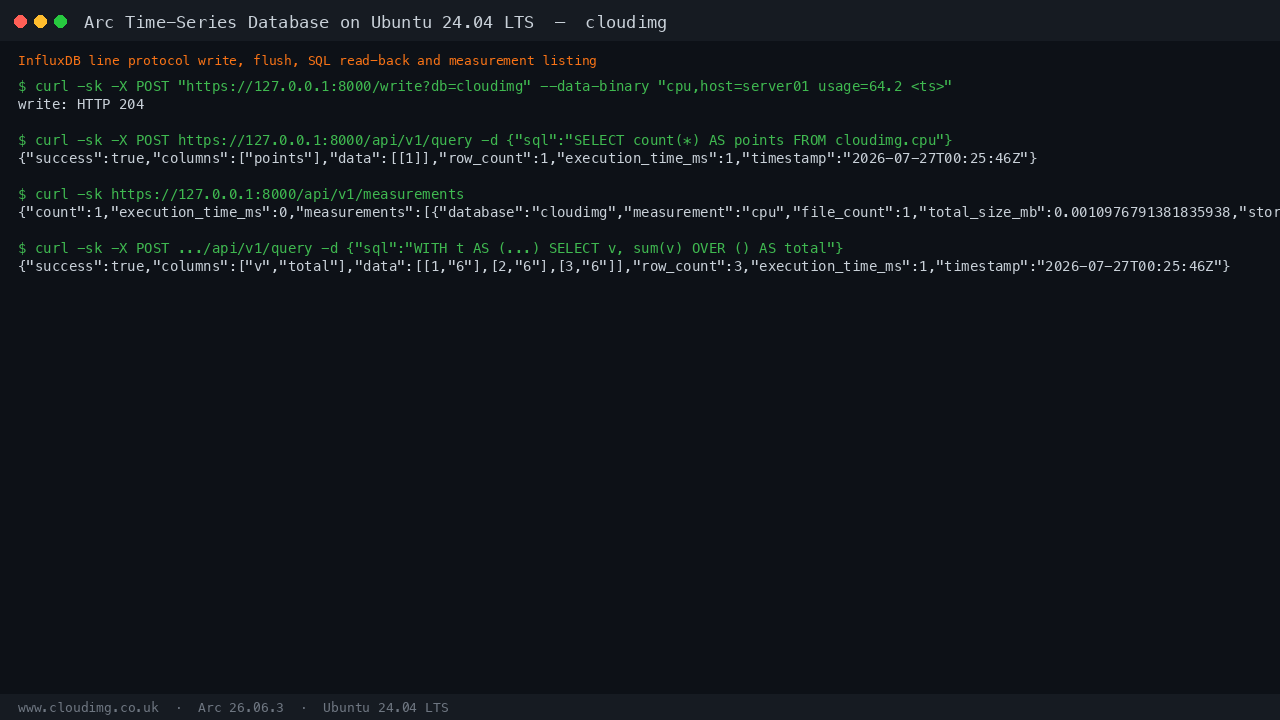Screen dimensions: 1280x720
Task: Click the SELECT count(*) query command line
Action: pos(485,140)
